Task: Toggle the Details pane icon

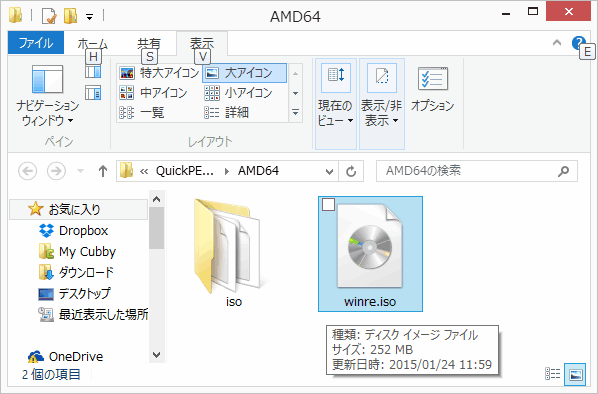Action: pos(93,93)
